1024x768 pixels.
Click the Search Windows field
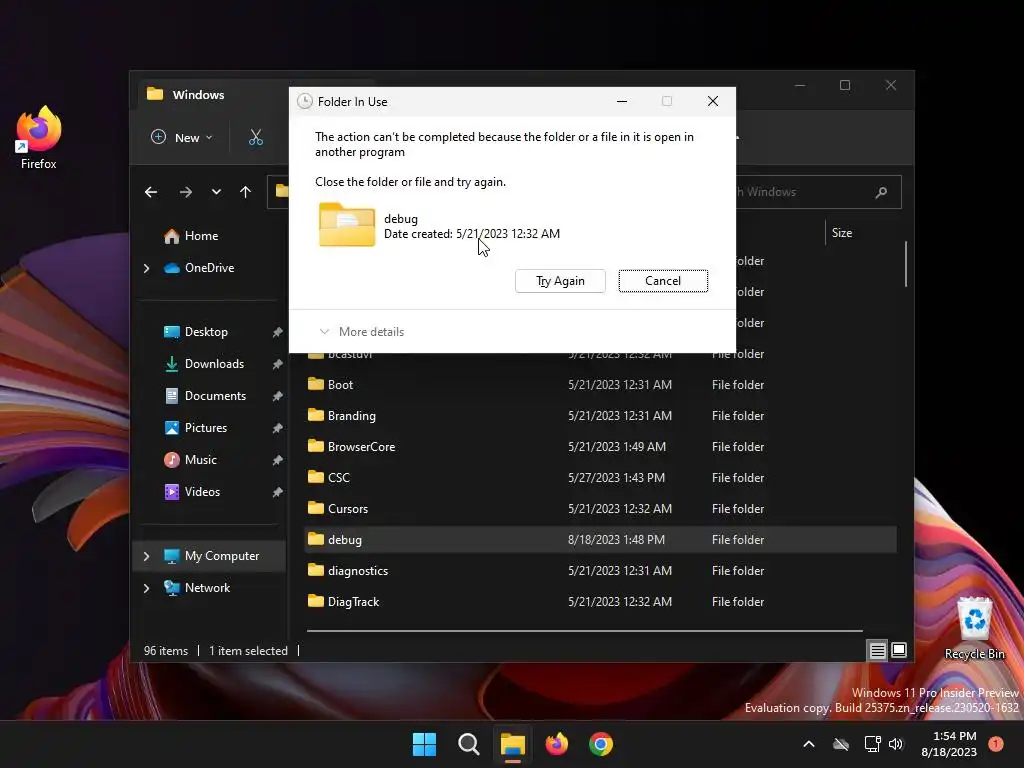tap(818, 192)
